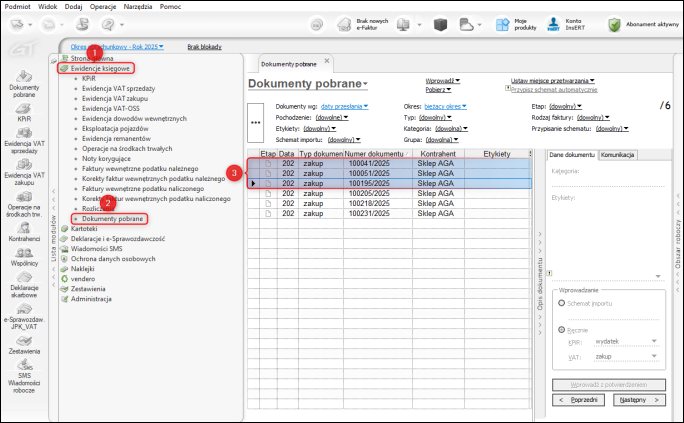This screenshot has height=423, width=684.
Task: Open Okres bieżący okres dropdown
Action: point(445,106)
